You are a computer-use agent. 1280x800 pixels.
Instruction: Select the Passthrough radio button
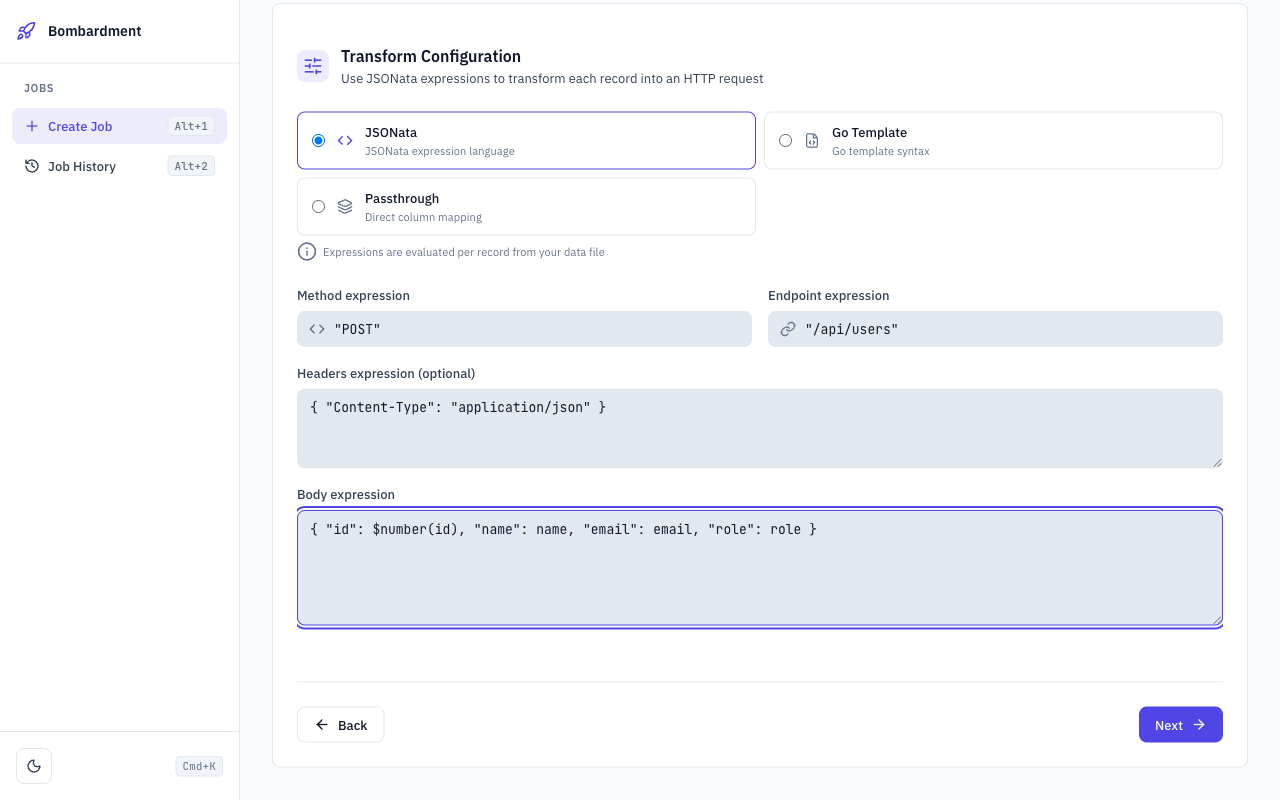point(318,206)
